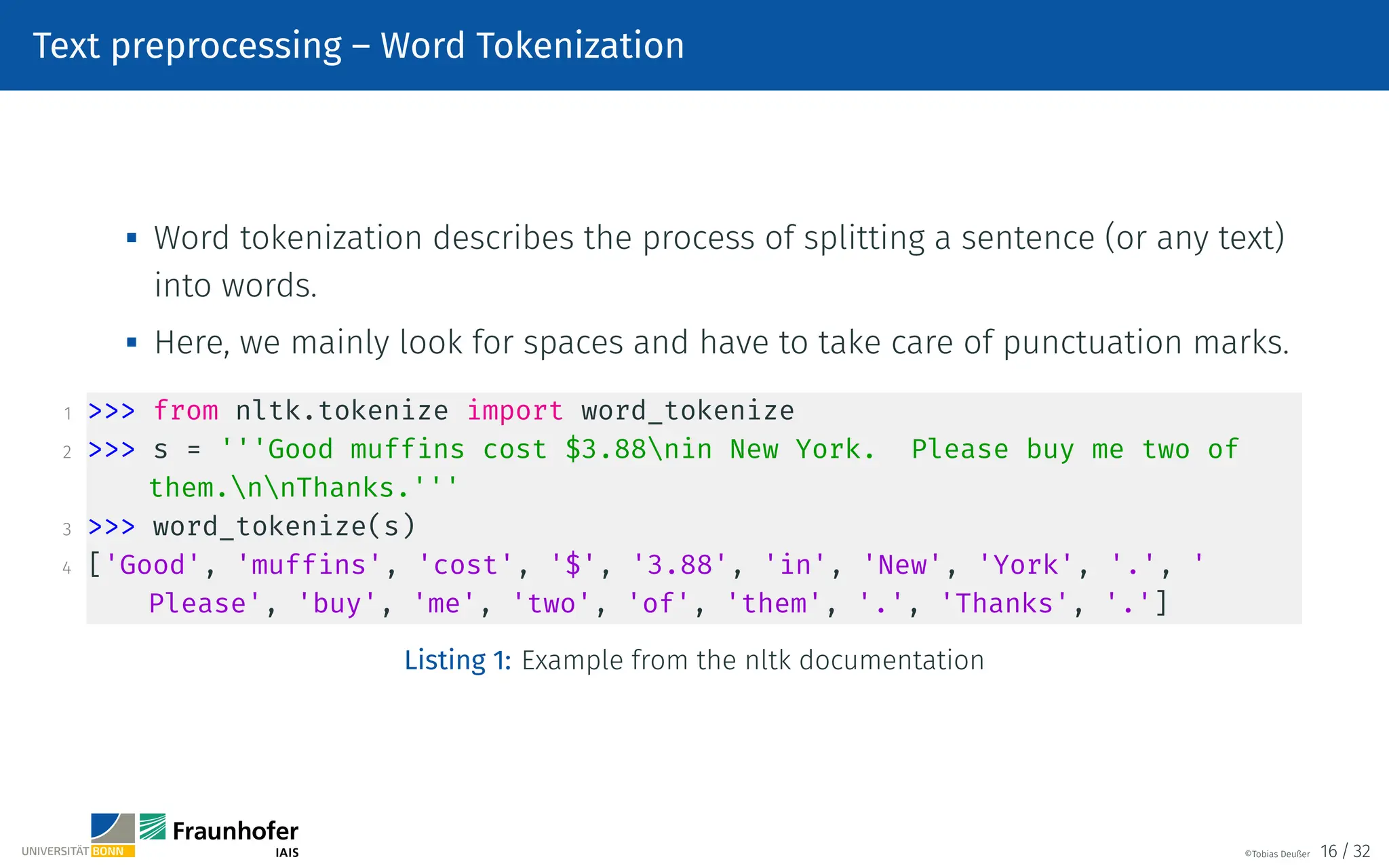
Task: Click the Fraunhofer wordmark text
Action: (235, 831)
